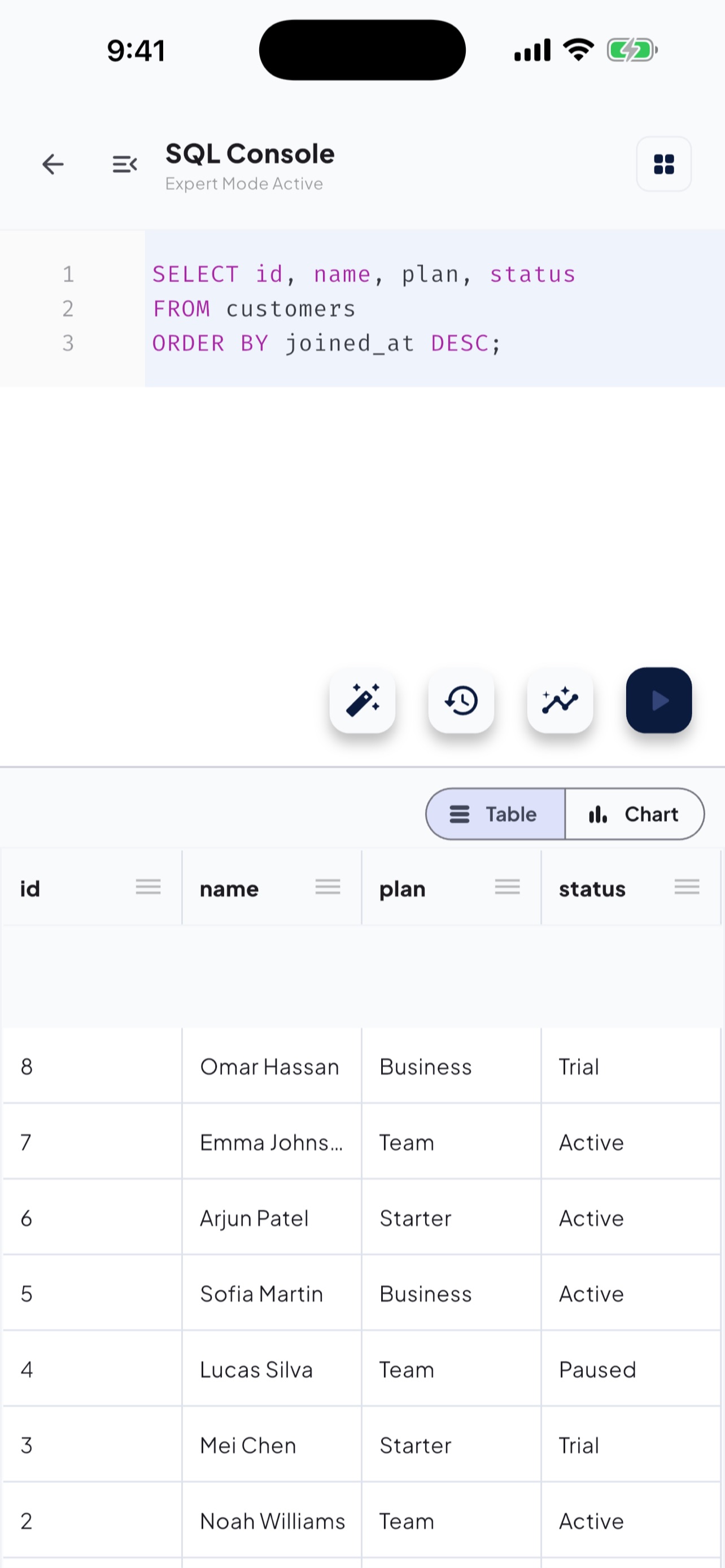The width and height of the screenshot is (725, 1568).
Task: Click Arjun Patel's Starter plan cell
Action: point(451,1218)
